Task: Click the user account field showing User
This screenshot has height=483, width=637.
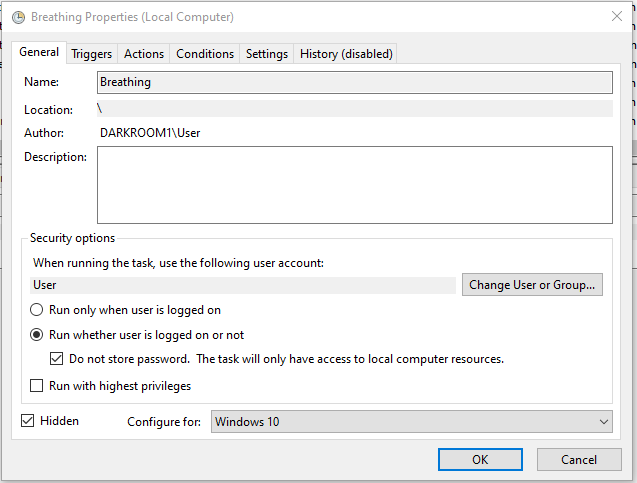Action: pos(243,285)
